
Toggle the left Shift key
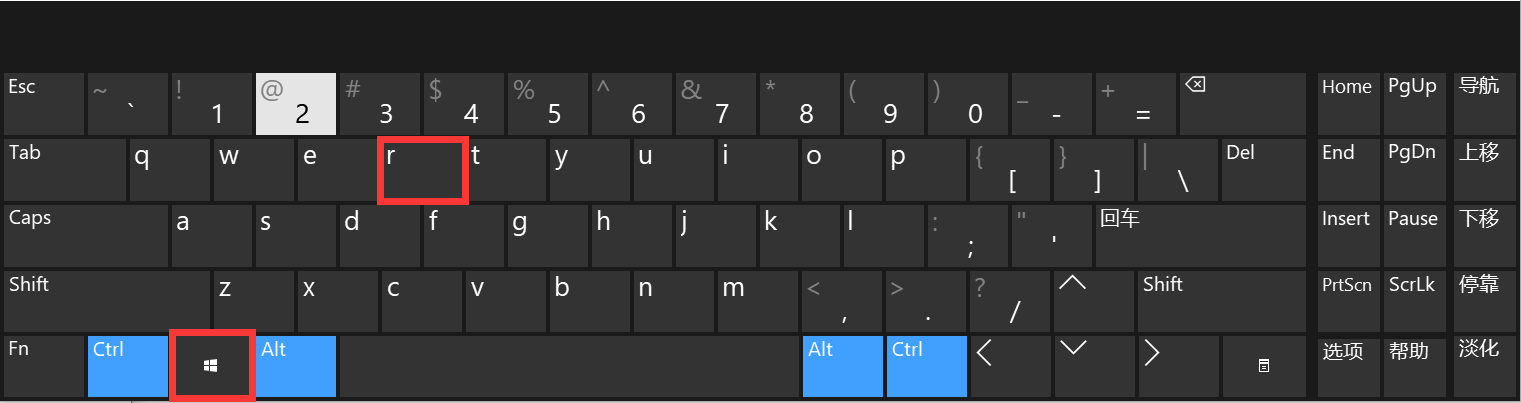tap(106, 300)
